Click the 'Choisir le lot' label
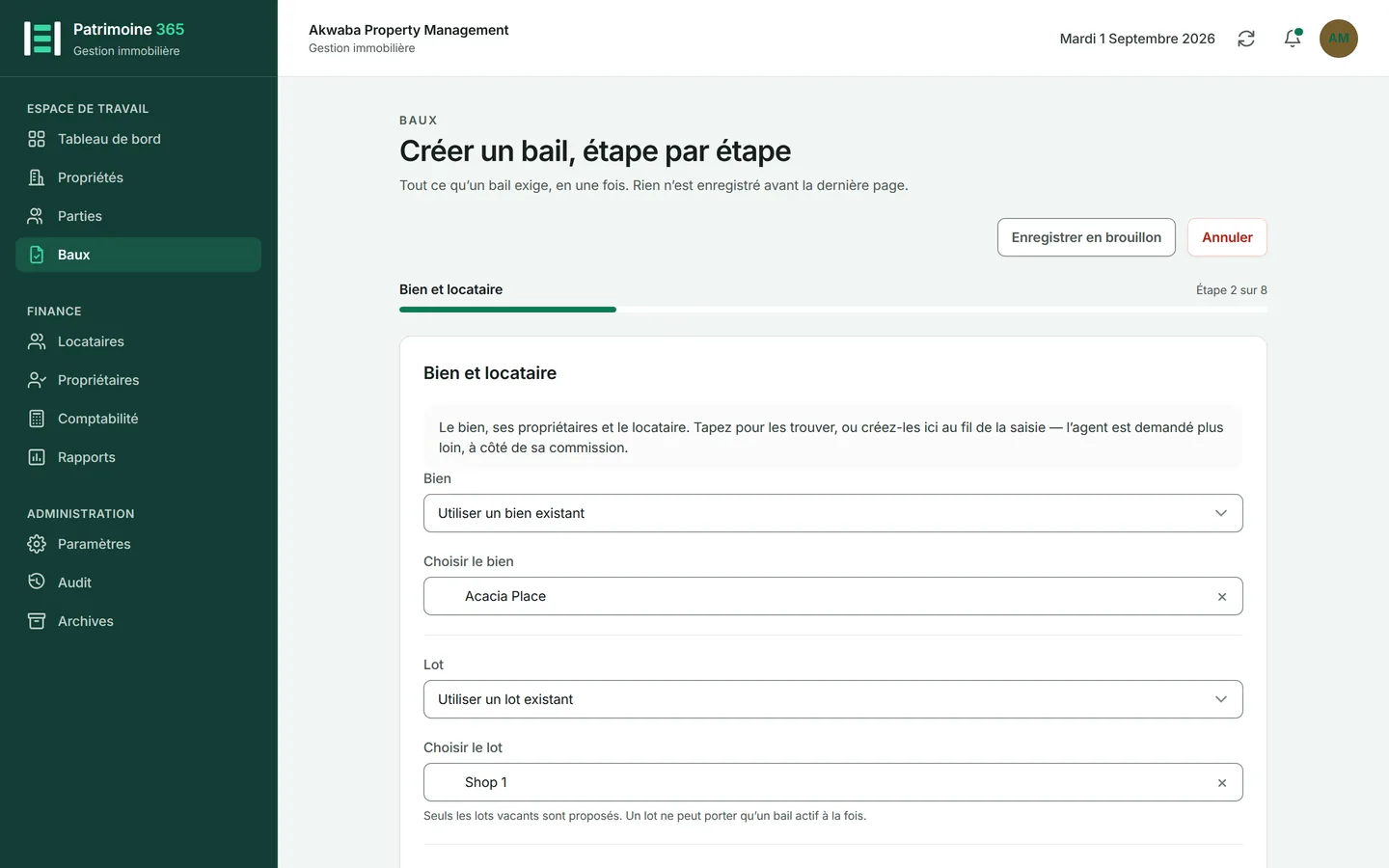 (463, 747)
